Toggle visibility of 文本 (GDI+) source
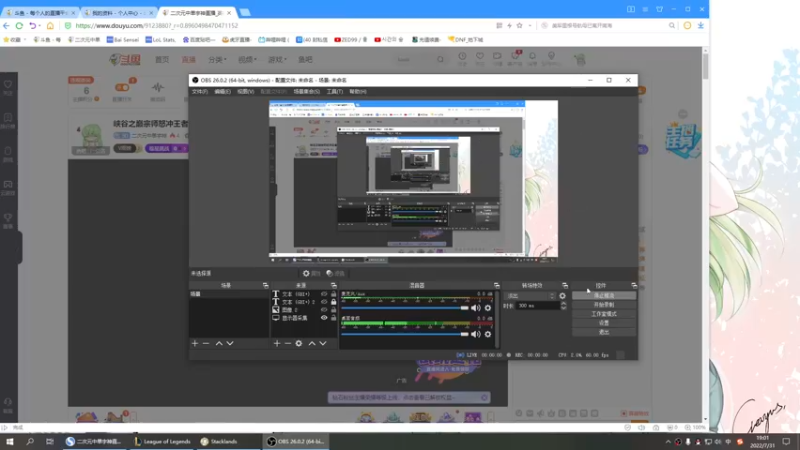This screenshot has width=800, height=450. coord(324,294)
